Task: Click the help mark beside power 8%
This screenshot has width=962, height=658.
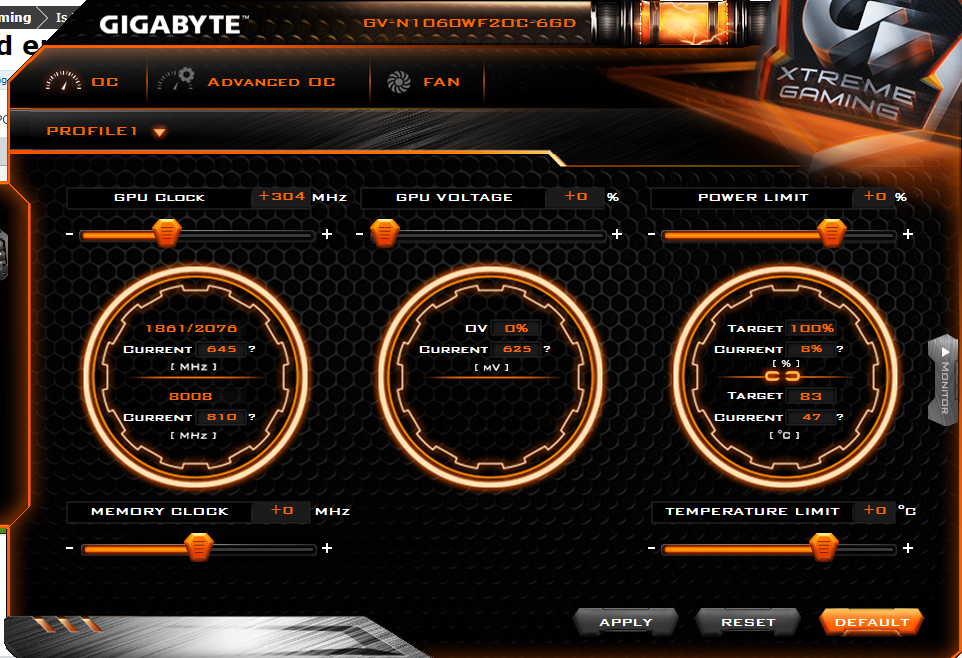Action: click(x=840, y=349)
